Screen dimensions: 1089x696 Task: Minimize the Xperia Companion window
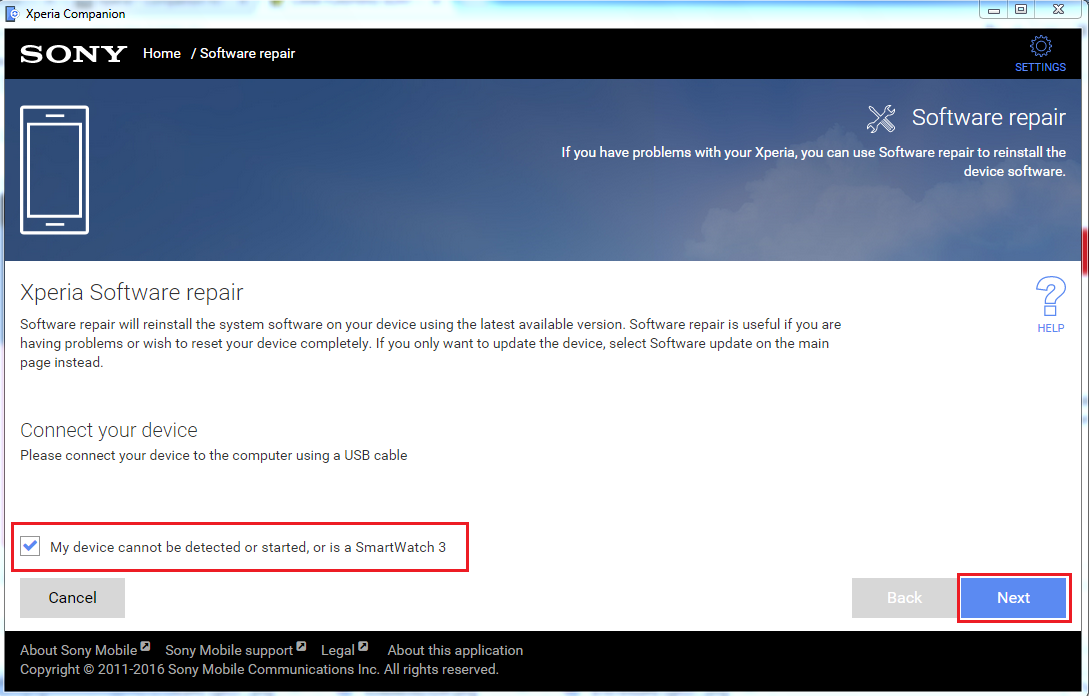(994, 10)
